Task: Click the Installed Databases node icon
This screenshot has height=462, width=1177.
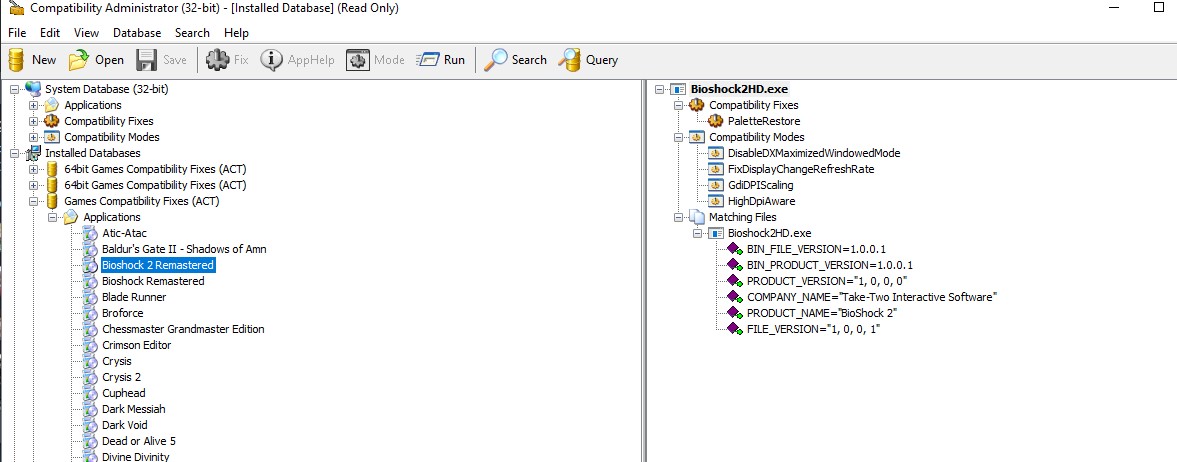Action: point(35,153)
